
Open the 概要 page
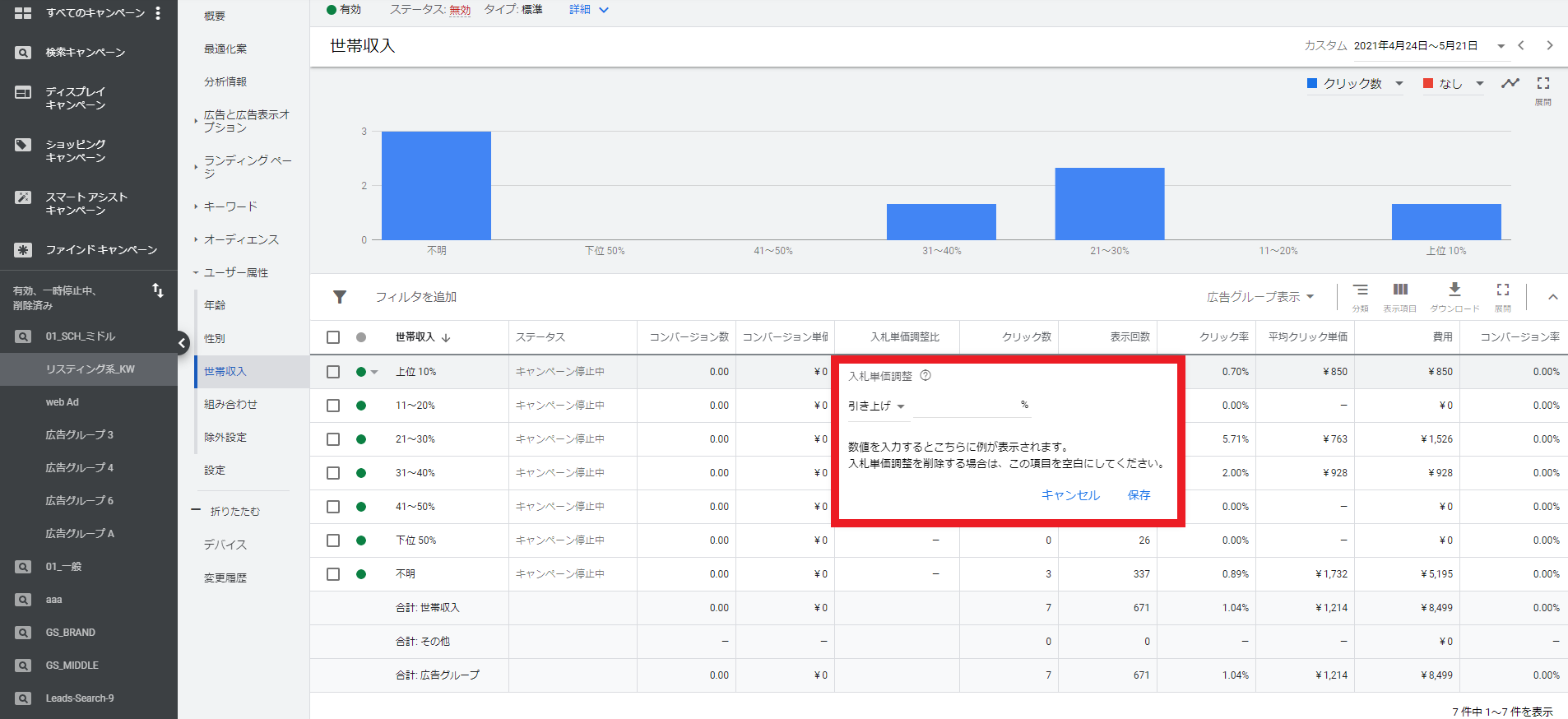[x=215, y=16]
